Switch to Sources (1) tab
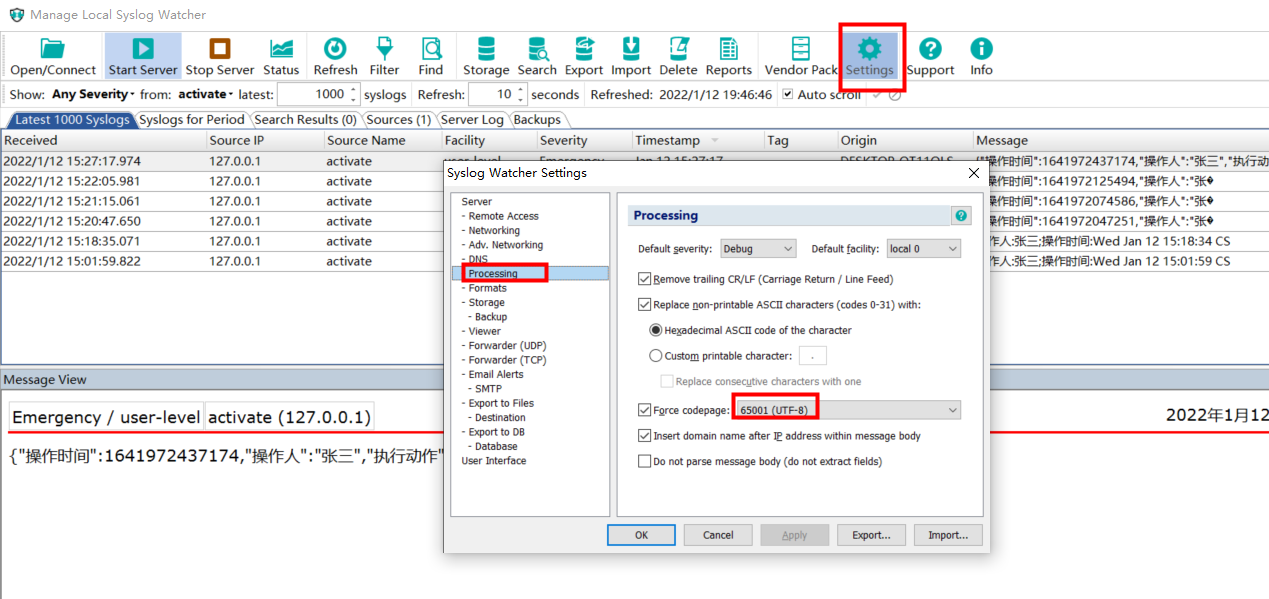1269x599 pixels. (399, 120)
